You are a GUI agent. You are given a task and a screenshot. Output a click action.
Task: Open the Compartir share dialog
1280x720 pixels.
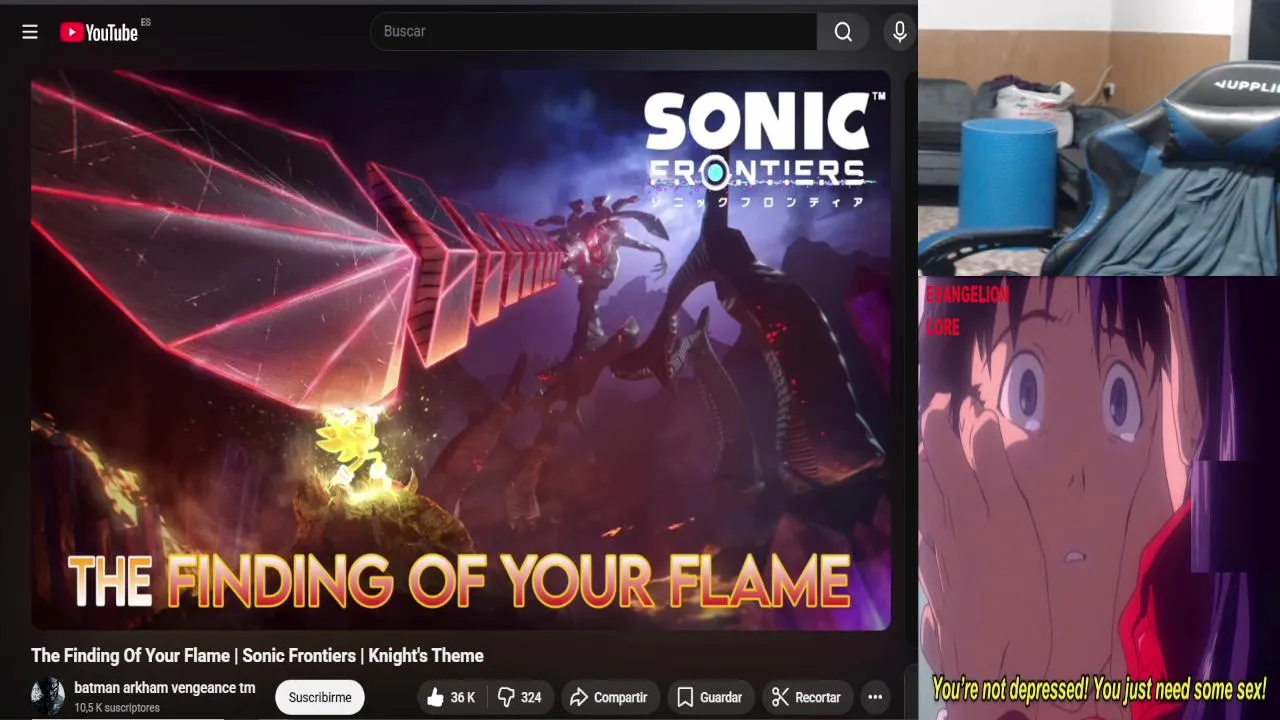(x=609, y=697)
